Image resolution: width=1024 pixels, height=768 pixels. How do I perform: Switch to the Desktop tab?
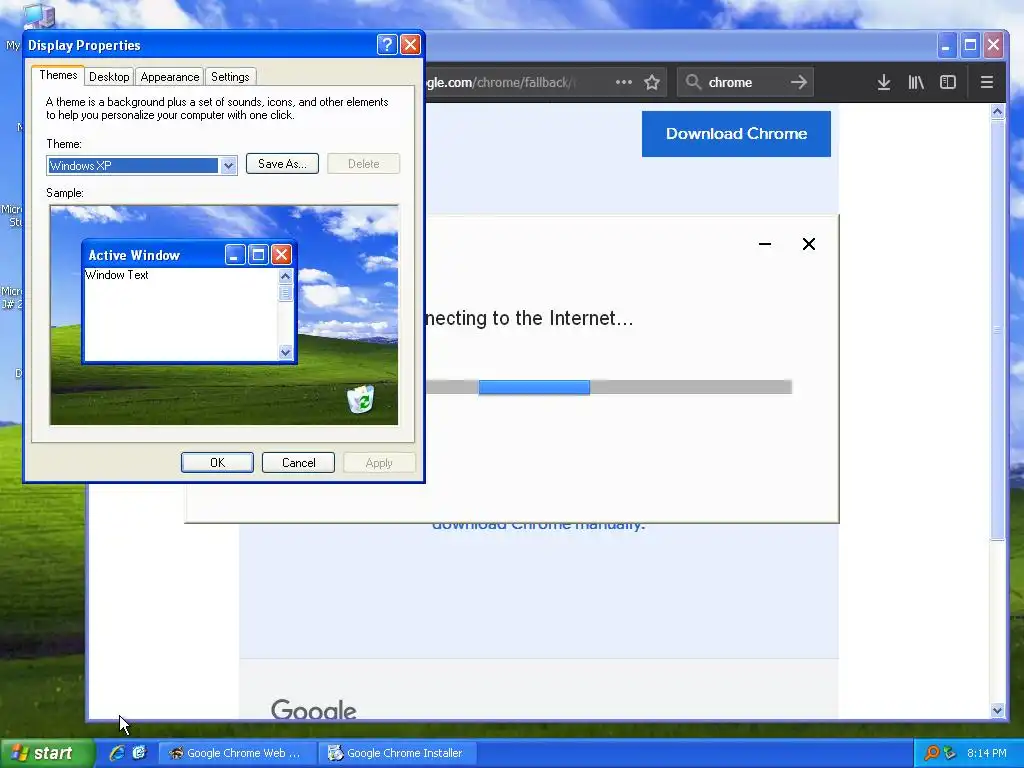[x=109, y=77]
